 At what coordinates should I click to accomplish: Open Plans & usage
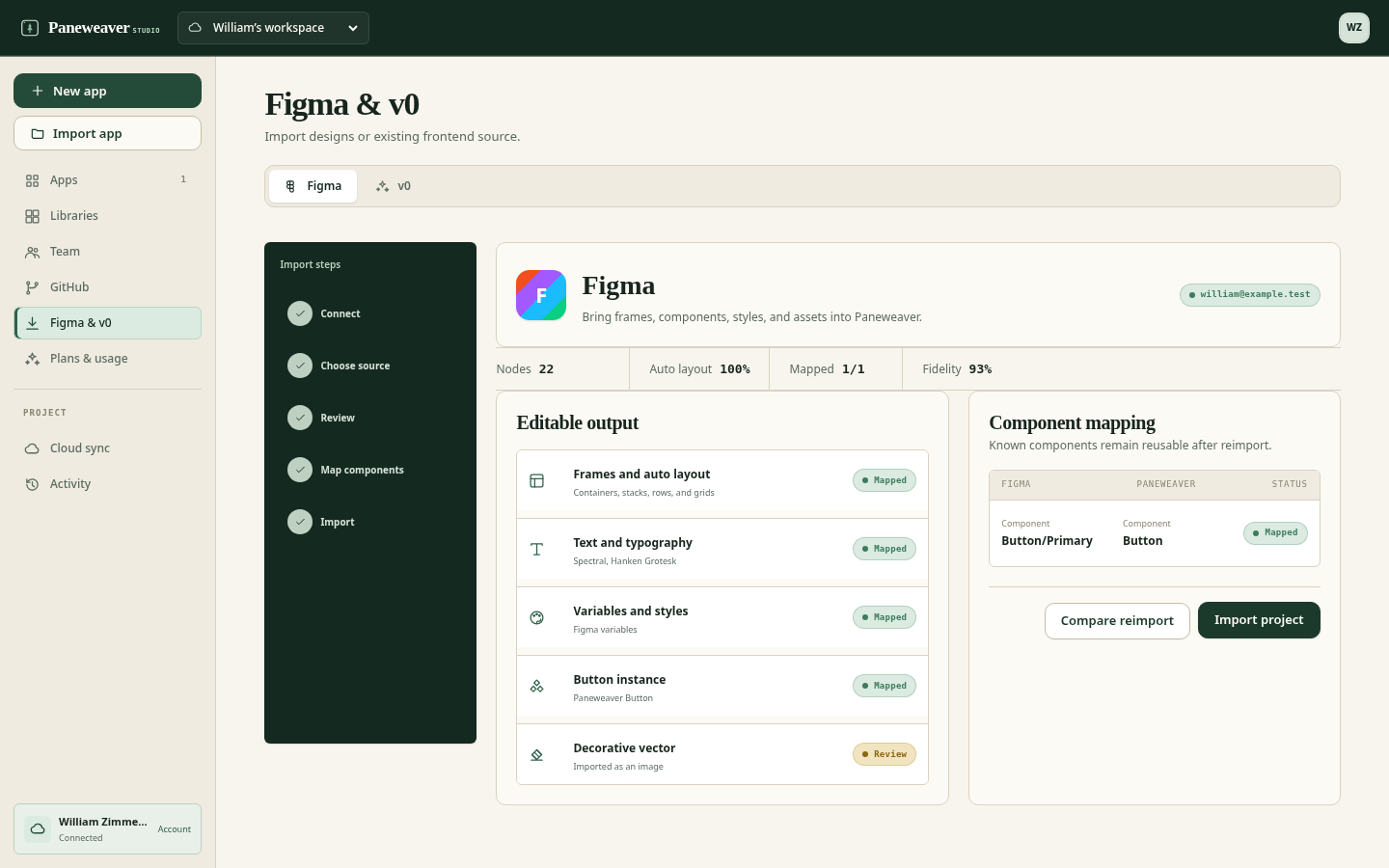tap(107, 359)
